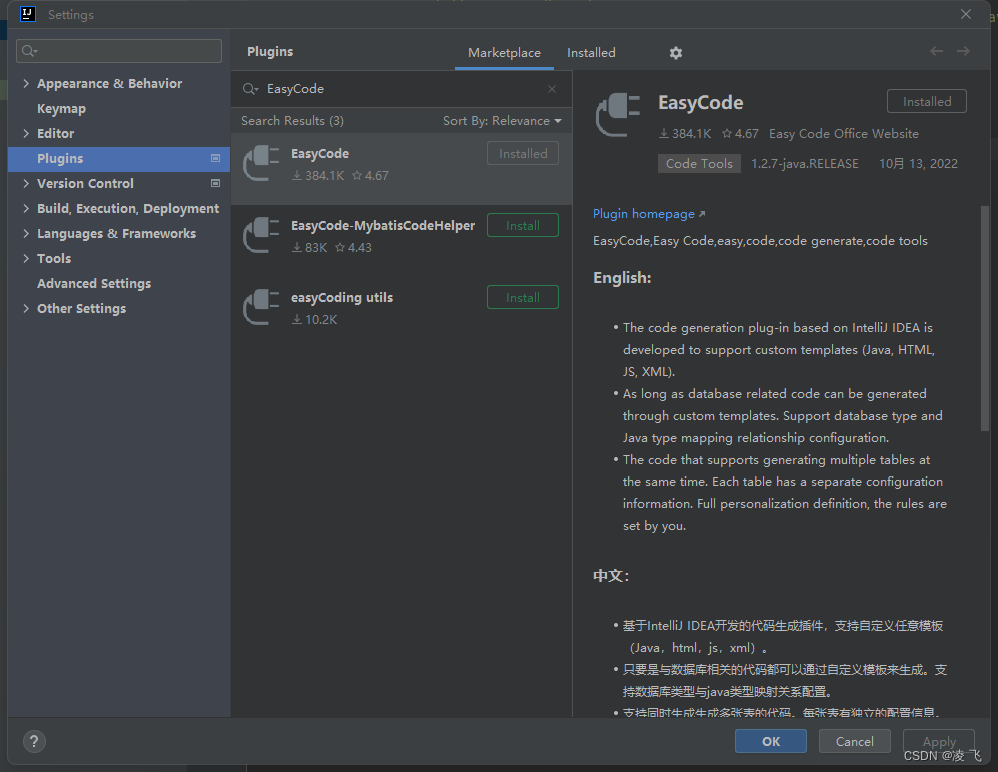Viewport: 998px width, 772px height.
Task: Select Advanced Settings in settings tree
Action: click(94, 284)
